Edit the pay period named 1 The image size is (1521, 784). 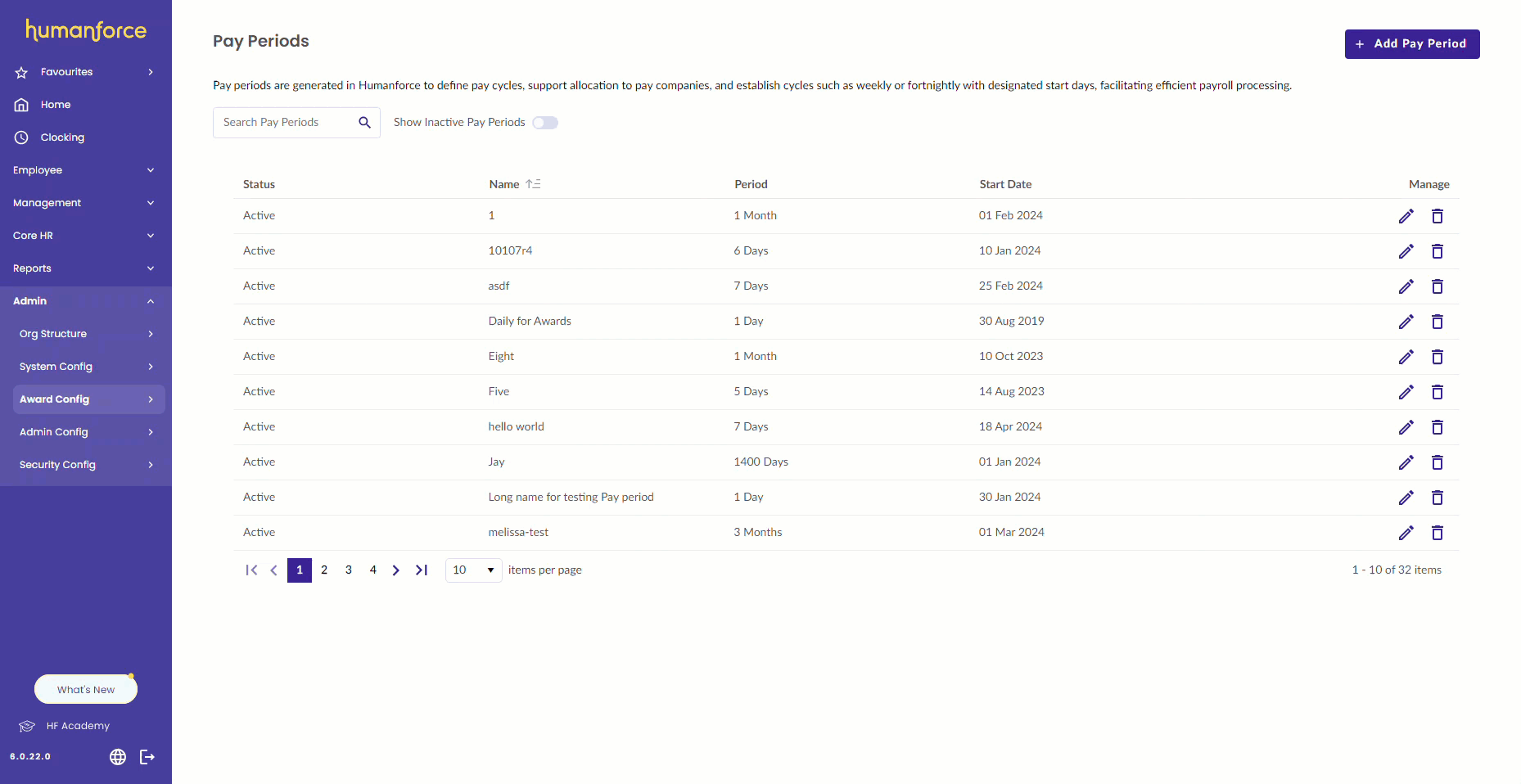point(1406,216)
